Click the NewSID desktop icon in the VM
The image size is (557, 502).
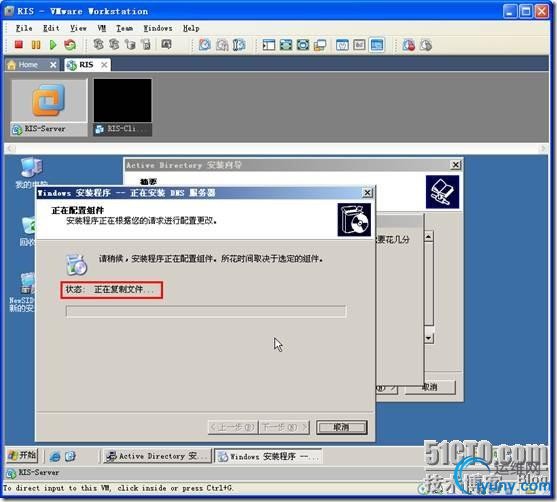click(23, 292)
